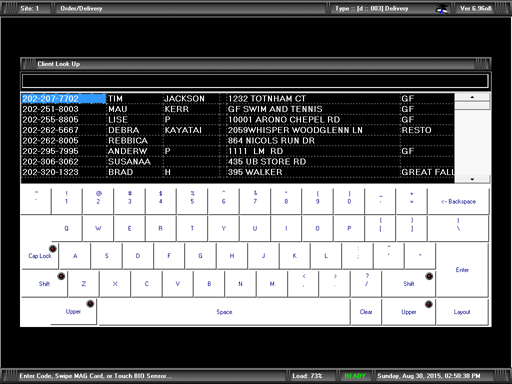Toggle the left Upper key
The width and height of the screenshot is (512, 384).
click(73, 312)
